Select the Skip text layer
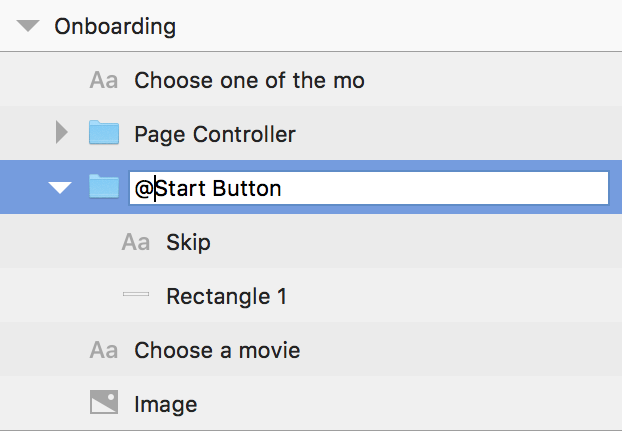 pos(311,241)
